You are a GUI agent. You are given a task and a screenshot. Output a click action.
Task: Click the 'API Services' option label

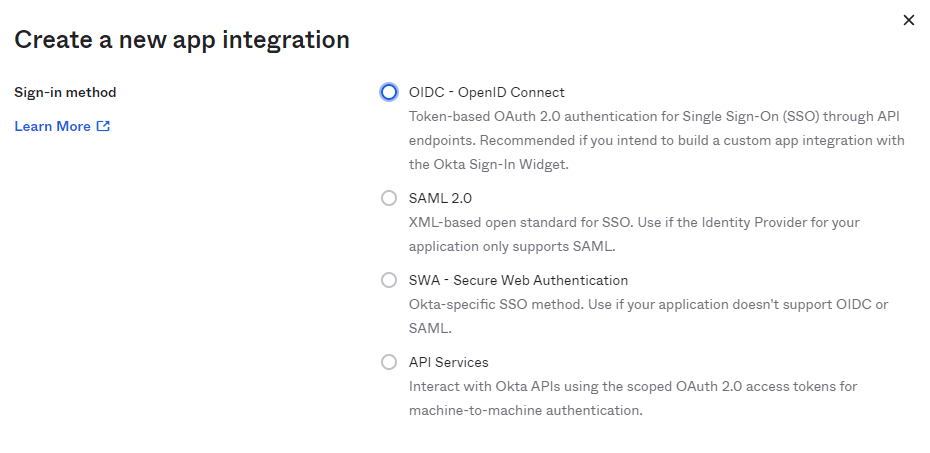pos(449,362)
